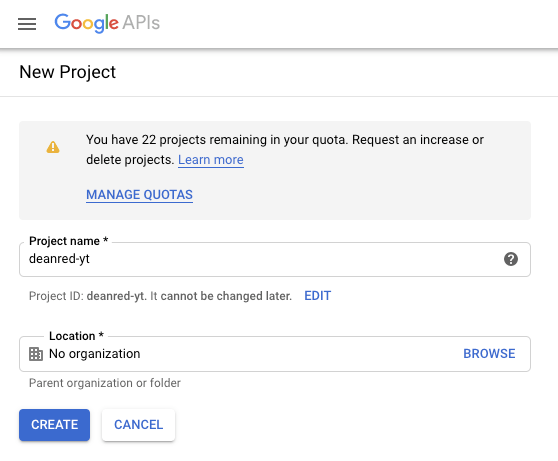Click the New Project page heading
558x461 pixels.
(68, 72)
